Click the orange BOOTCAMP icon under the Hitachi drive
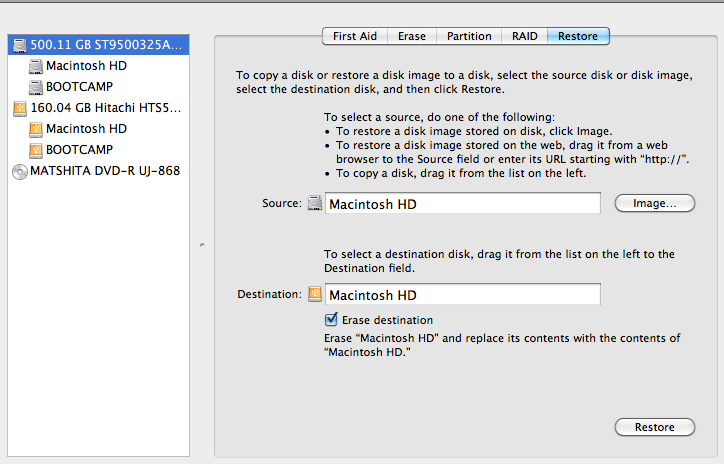 [x=36, y=150]
